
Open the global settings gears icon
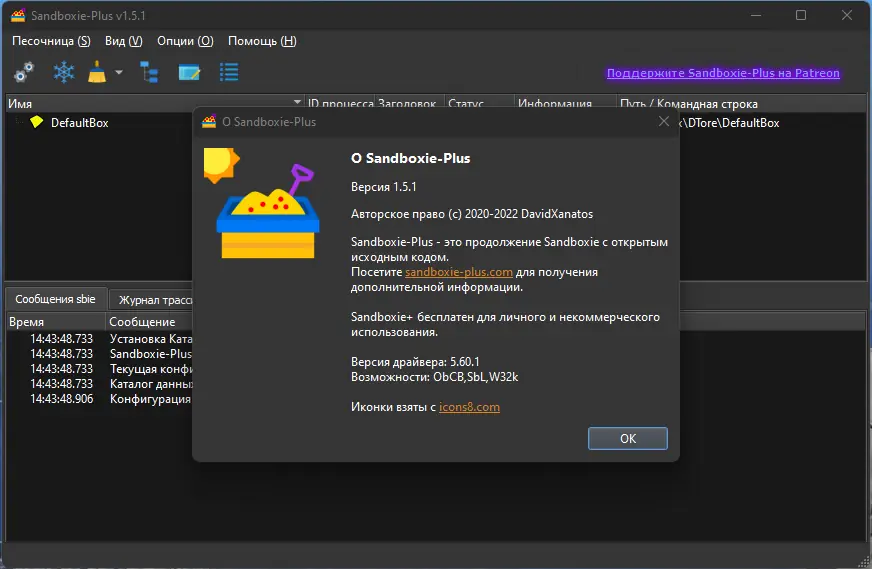(x=24, y=72)
